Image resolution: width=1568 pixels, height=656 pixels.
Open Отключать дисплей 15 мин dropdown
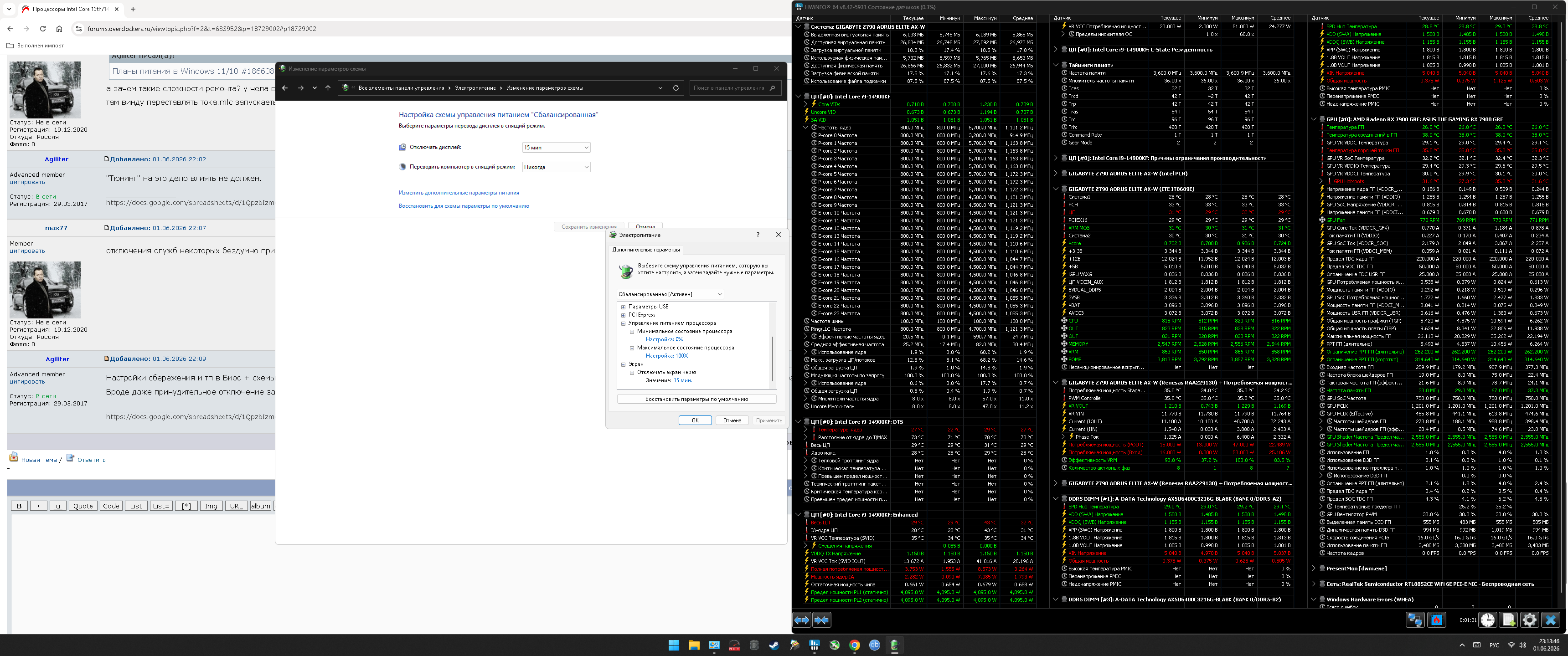pos(557,147)
